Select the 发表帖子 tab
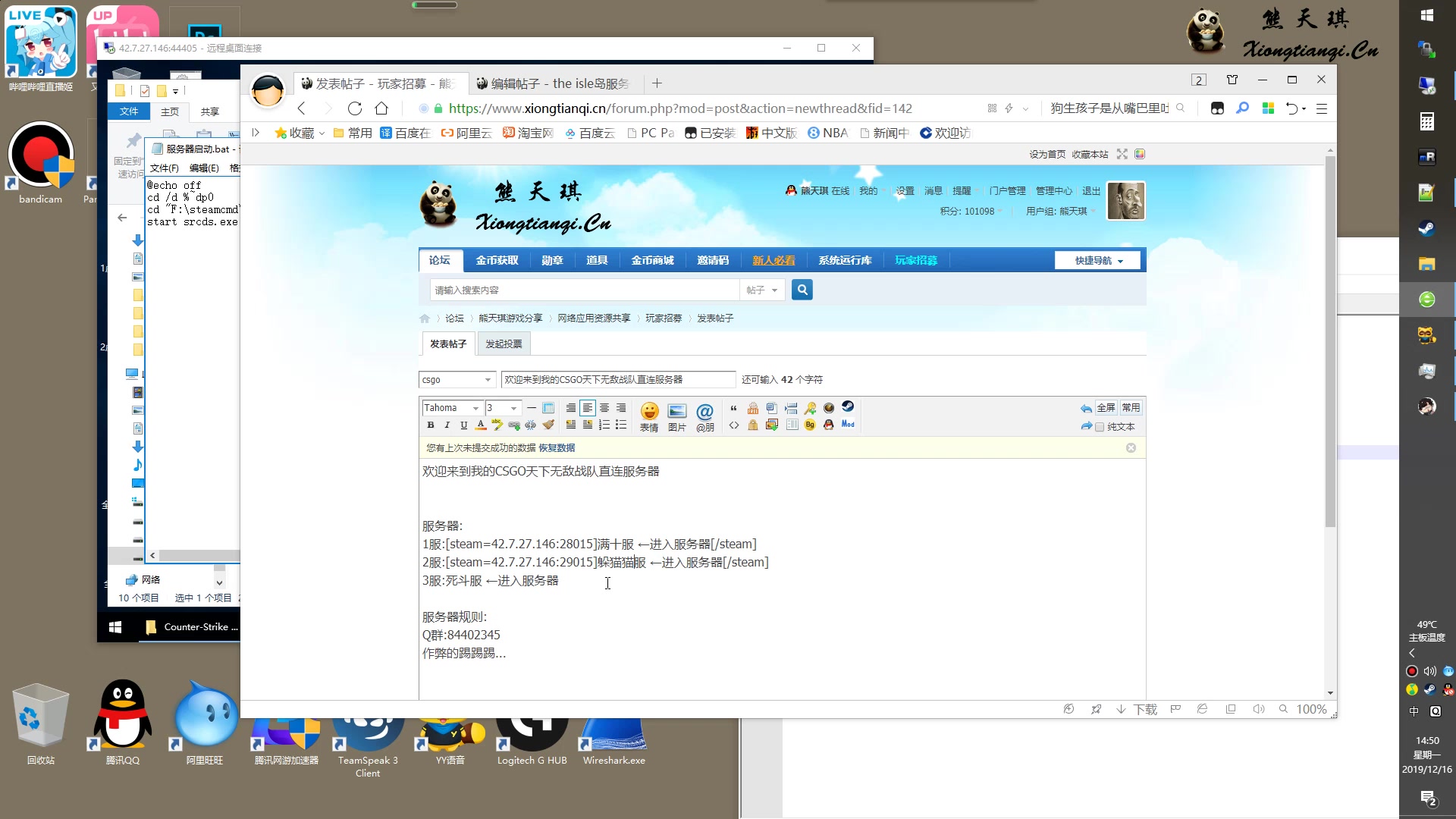1456x819 pixels. click(448, 344)
